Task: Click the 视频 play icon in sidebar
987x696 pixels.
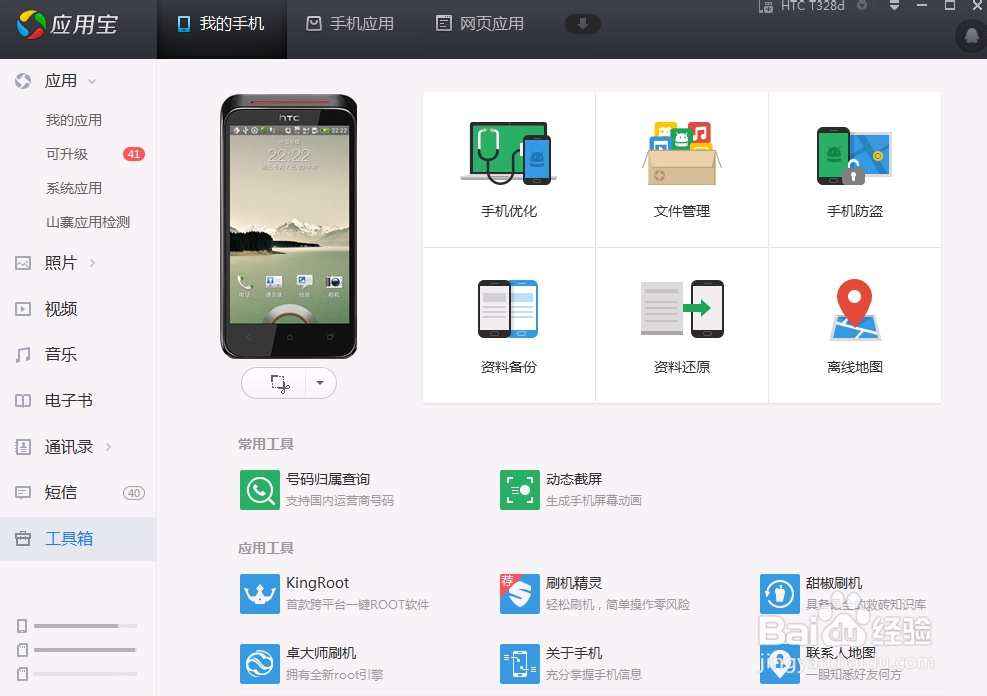Action: point(23,309)
